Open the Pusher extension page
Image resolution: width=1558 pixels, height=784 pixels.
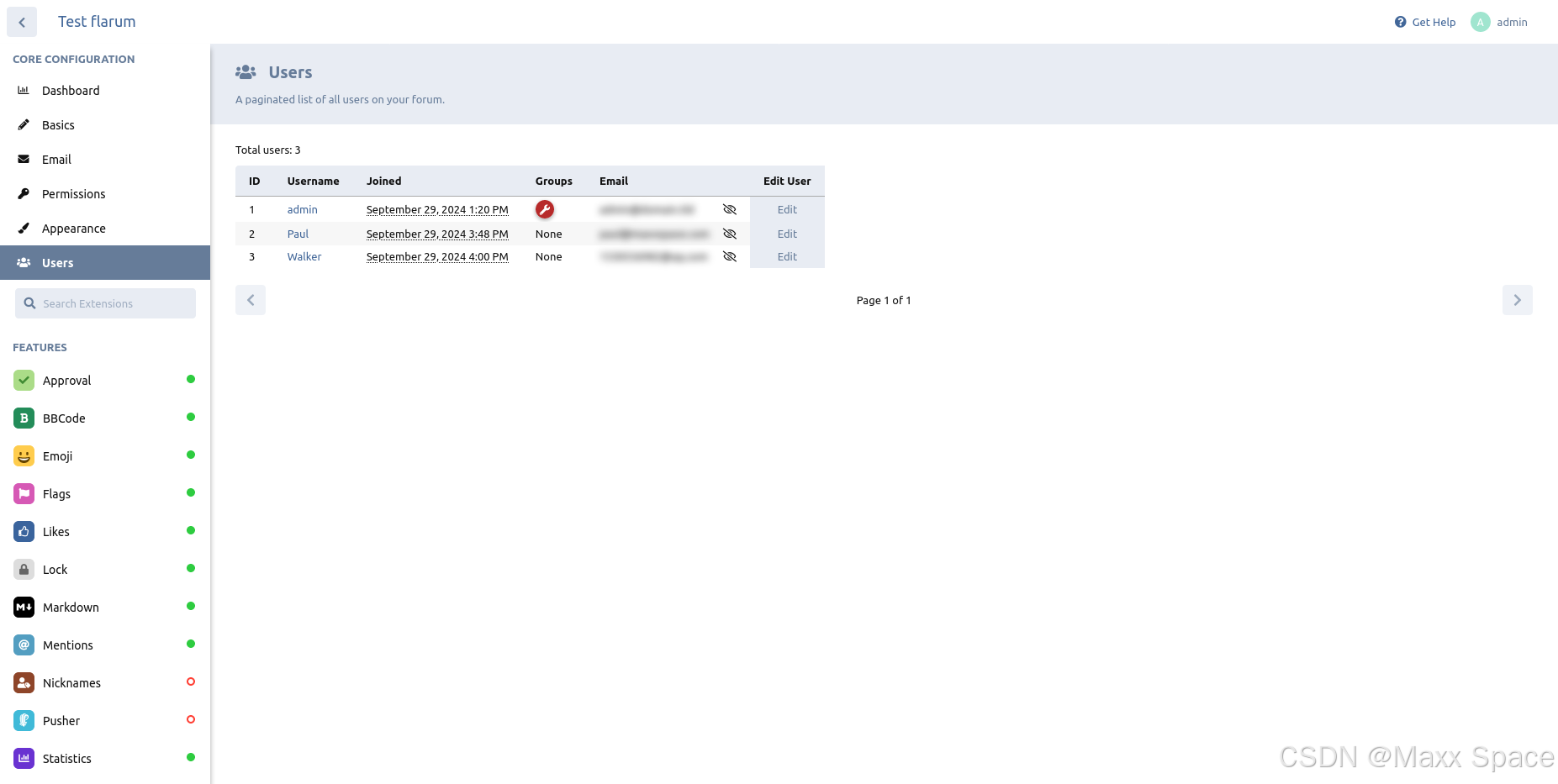click(105, 721)
